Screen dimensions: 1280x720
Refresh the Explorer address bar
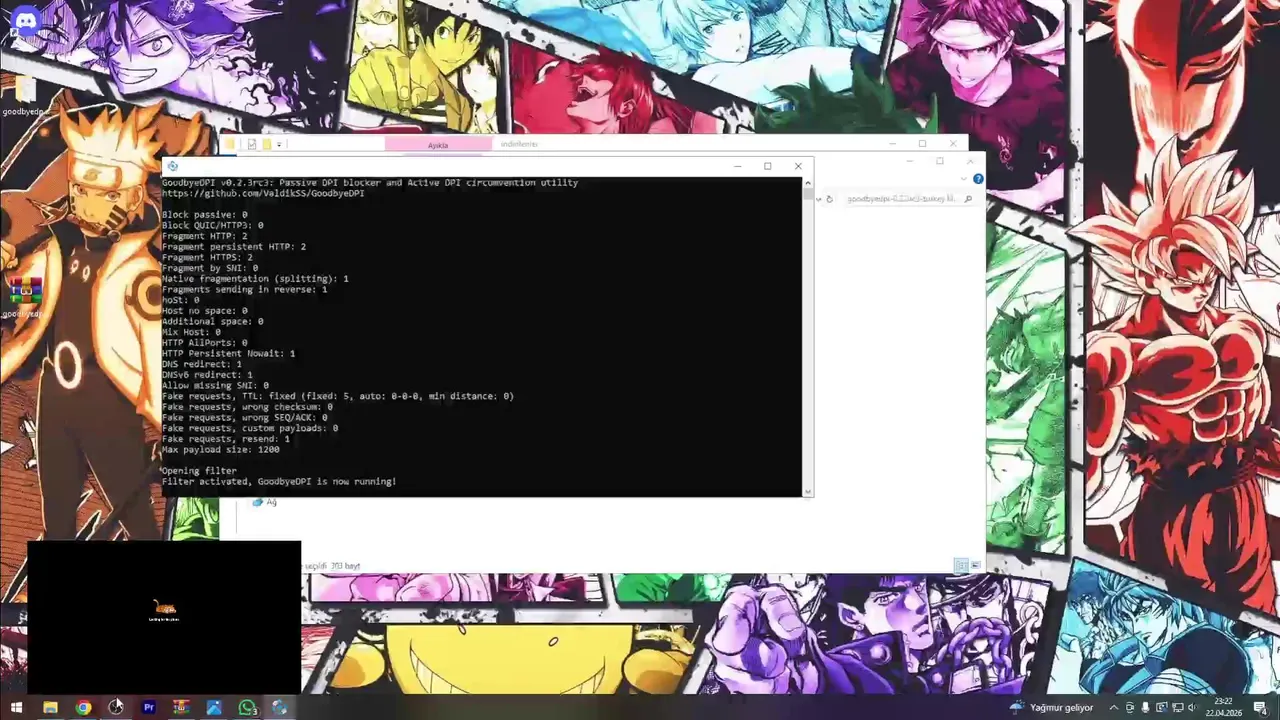829,199
